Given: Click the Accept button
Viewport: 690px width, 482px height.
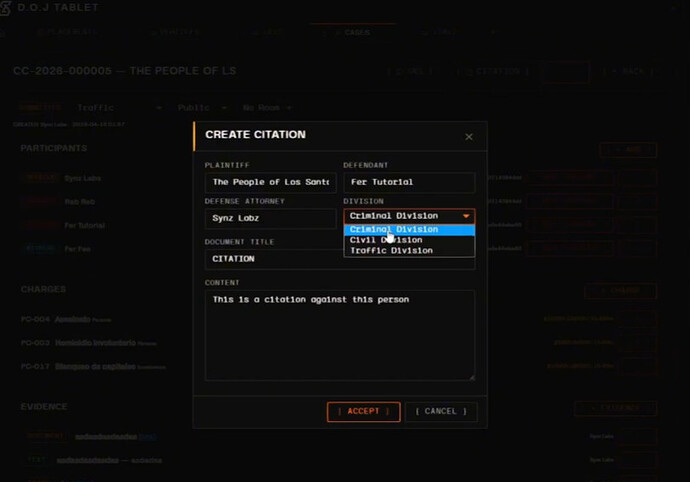Looking at the screenshot, I should 363,412.
